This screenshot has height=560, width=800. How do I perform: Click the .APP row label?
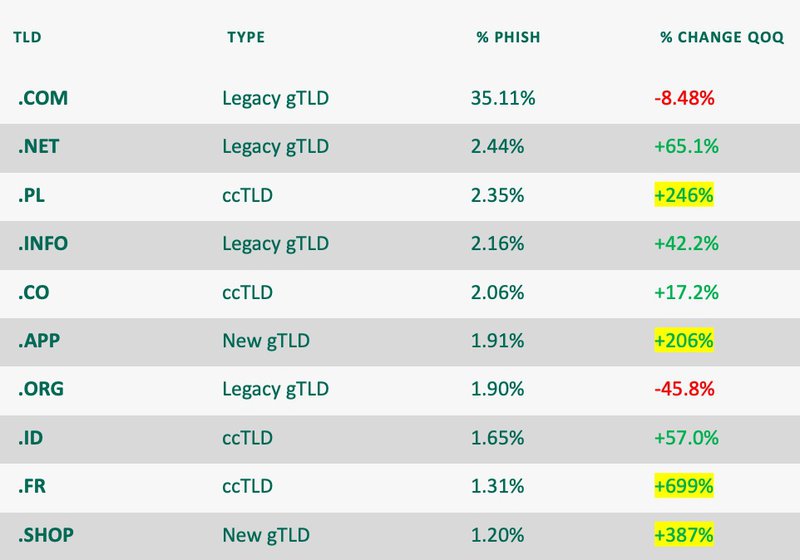(x=39, y=341)
